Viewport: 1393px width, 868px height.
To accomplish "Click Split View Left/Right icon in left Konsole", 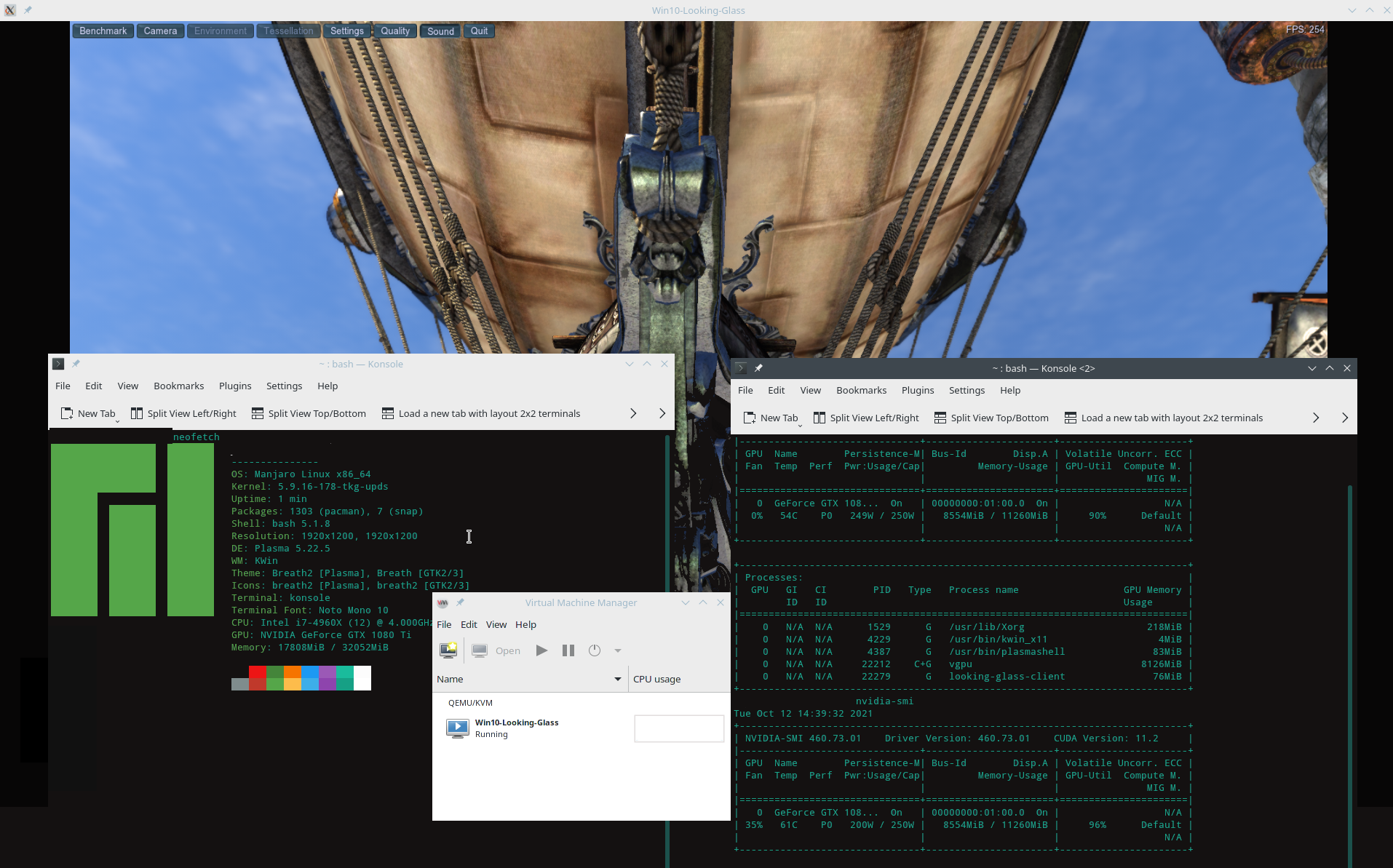I will (x=137, y=413).
